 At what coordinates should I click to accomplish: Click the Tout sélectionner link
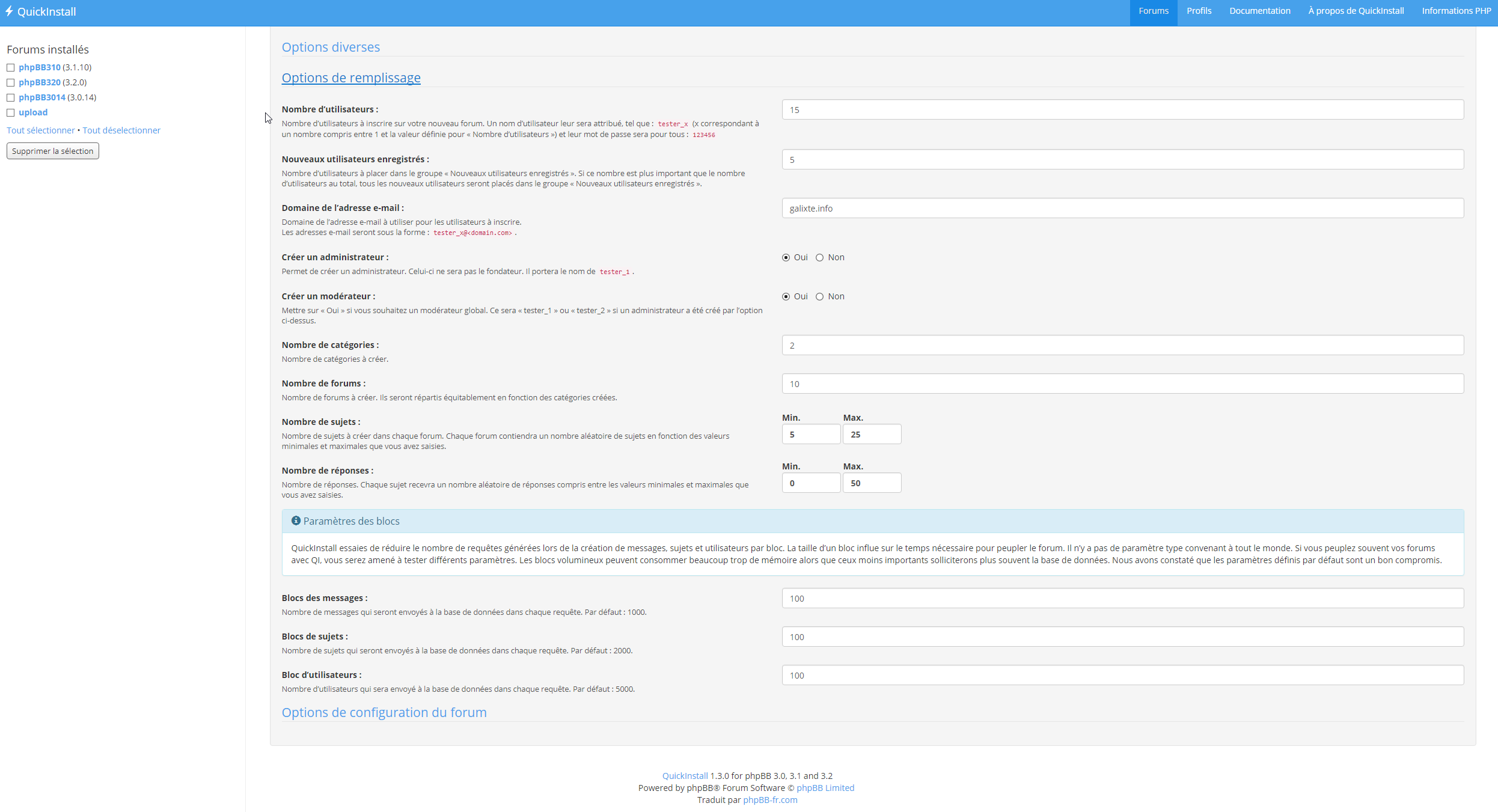(x=41, y=130)
